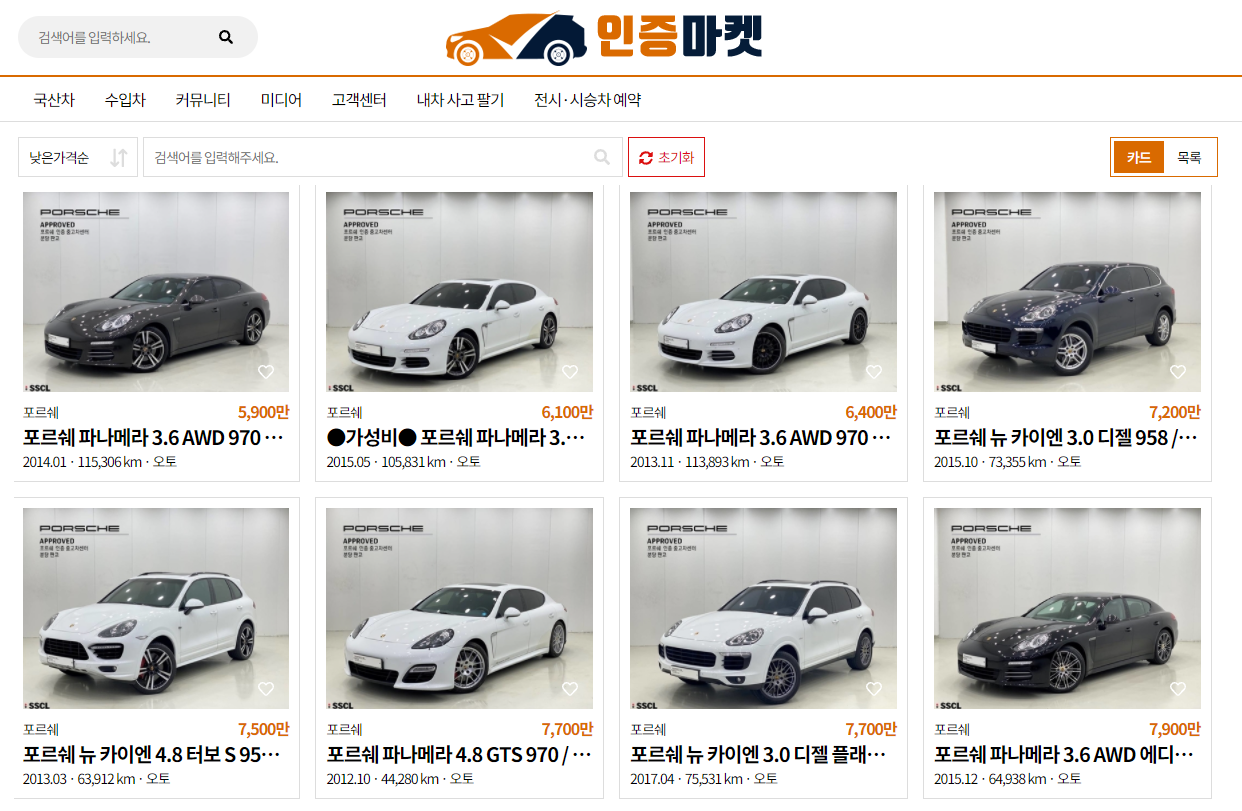Open 포르쉐 파나메라 4.8 GTS 970 title
Screen dimensions: 1242x811
(459, 755)
